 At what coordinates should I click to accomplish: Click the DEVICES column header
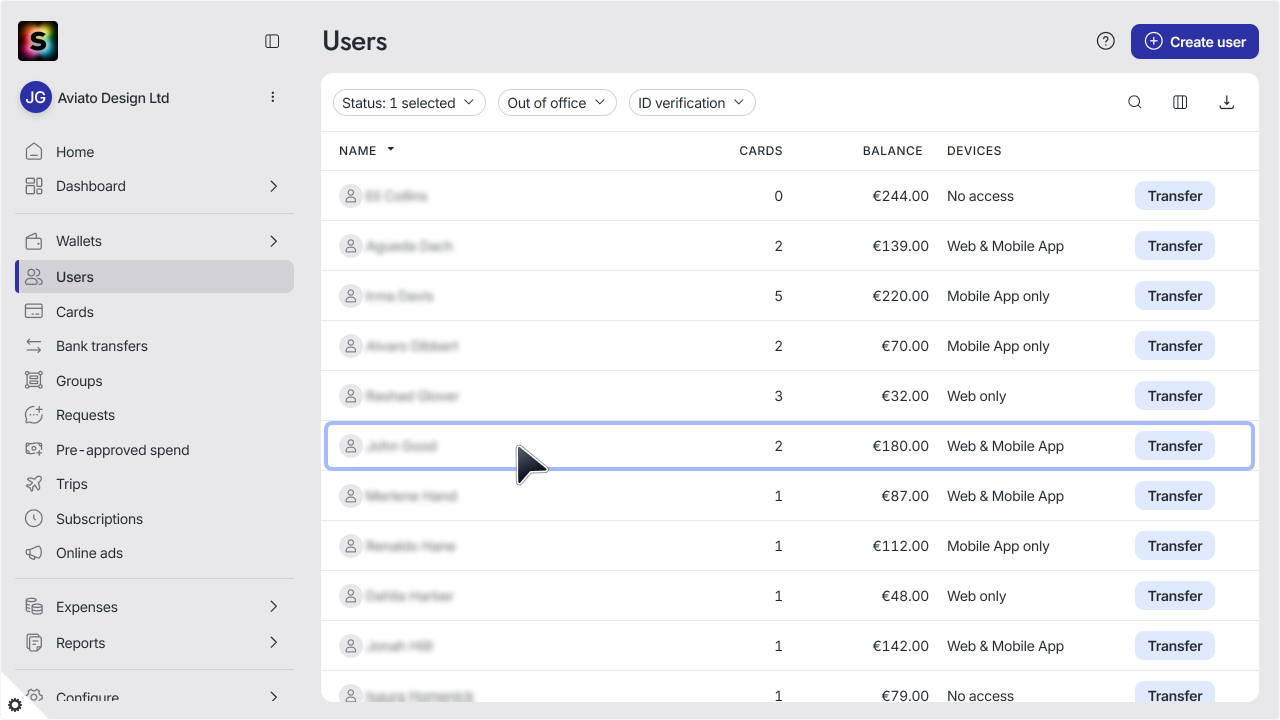coord(974,151)
